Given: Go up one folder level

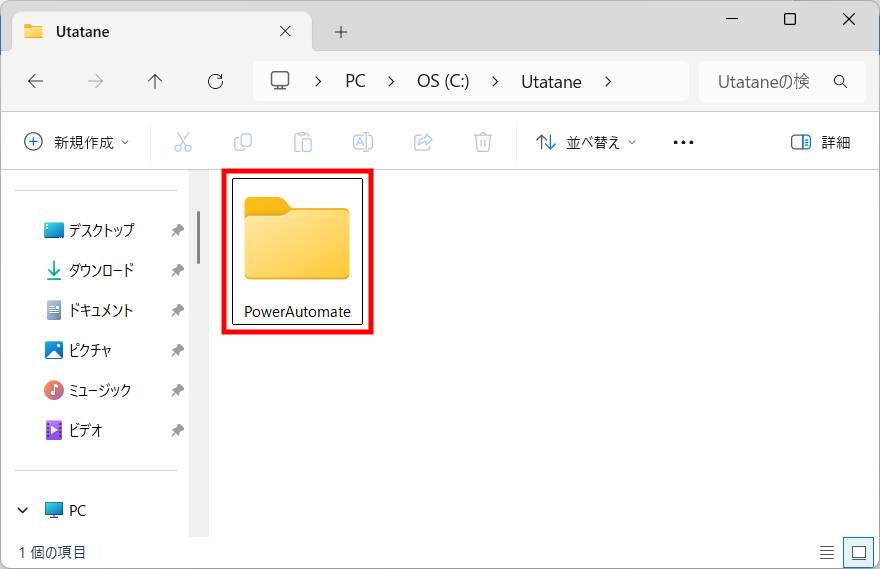Looking at the screenshot, I should [x=155, y=82].
